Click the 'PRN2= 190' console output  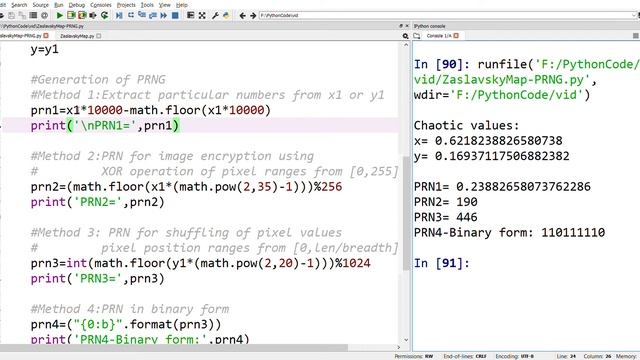(446, 202)
